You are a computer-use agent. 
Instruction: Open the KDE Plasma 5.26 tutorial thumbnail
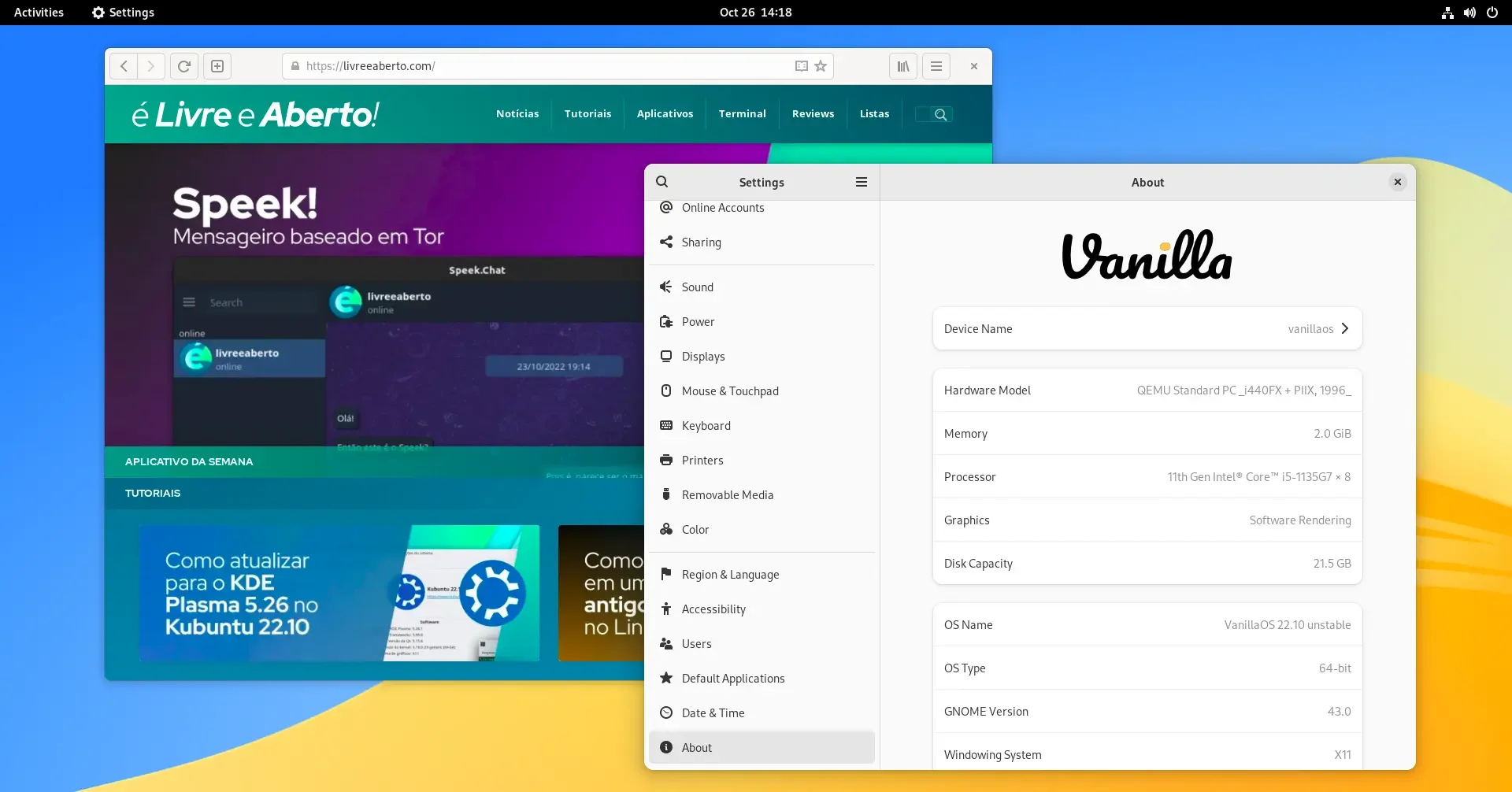339,593
